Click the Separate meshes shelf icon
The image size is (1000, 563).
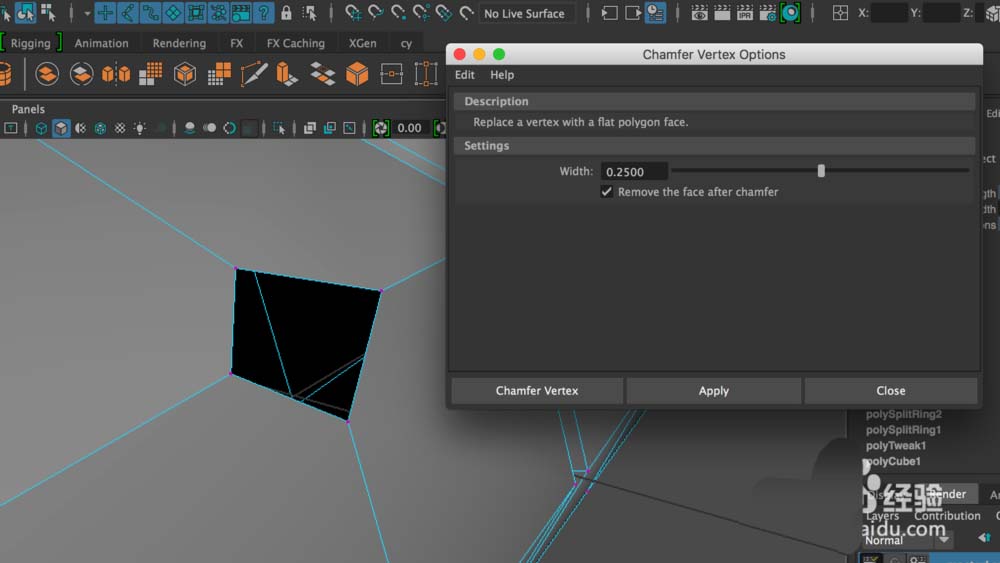pyautogui.click(x=81, y=74)
